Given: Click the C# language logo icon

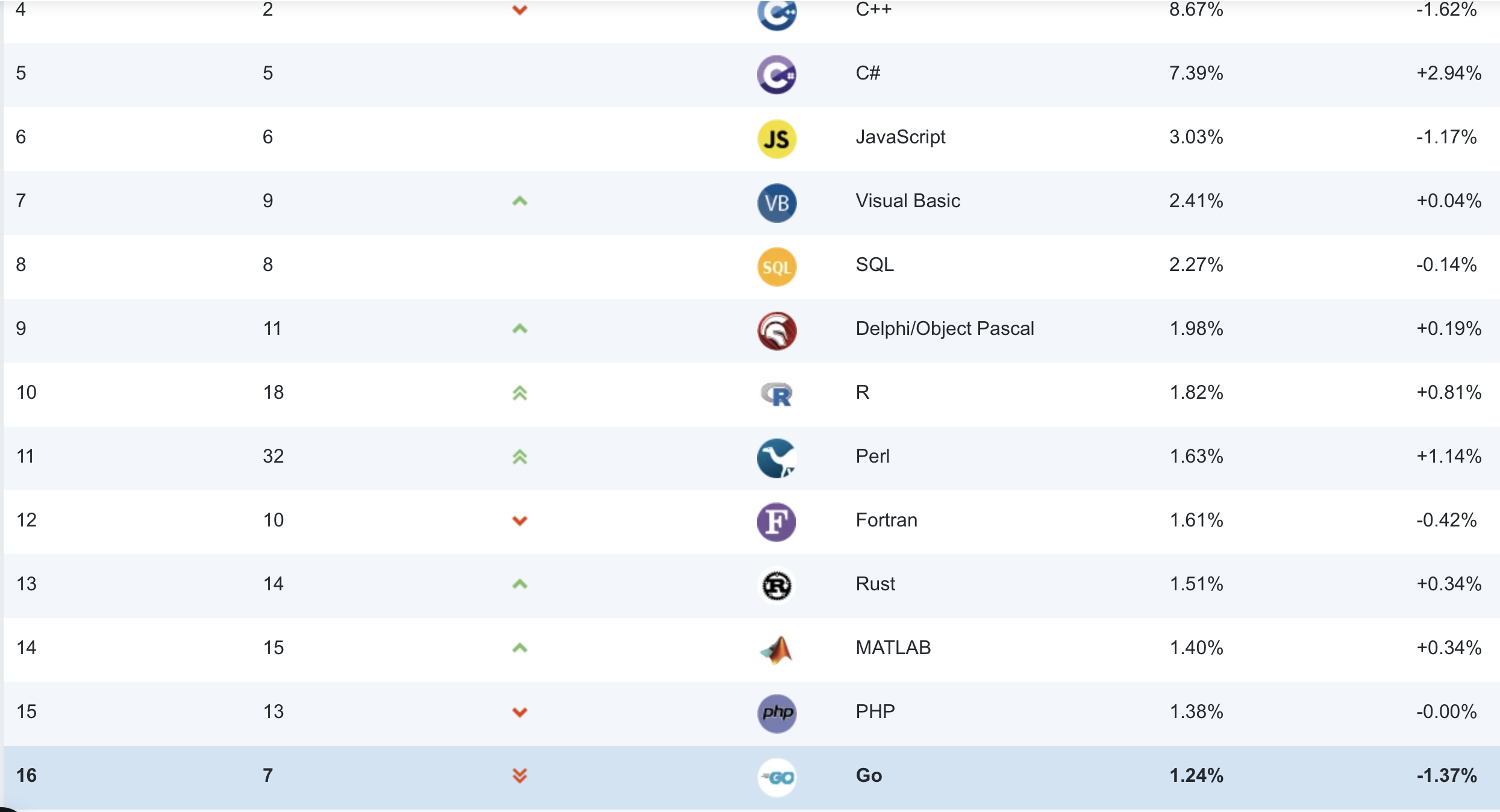Looking at the screenshot, I should 777,75.
